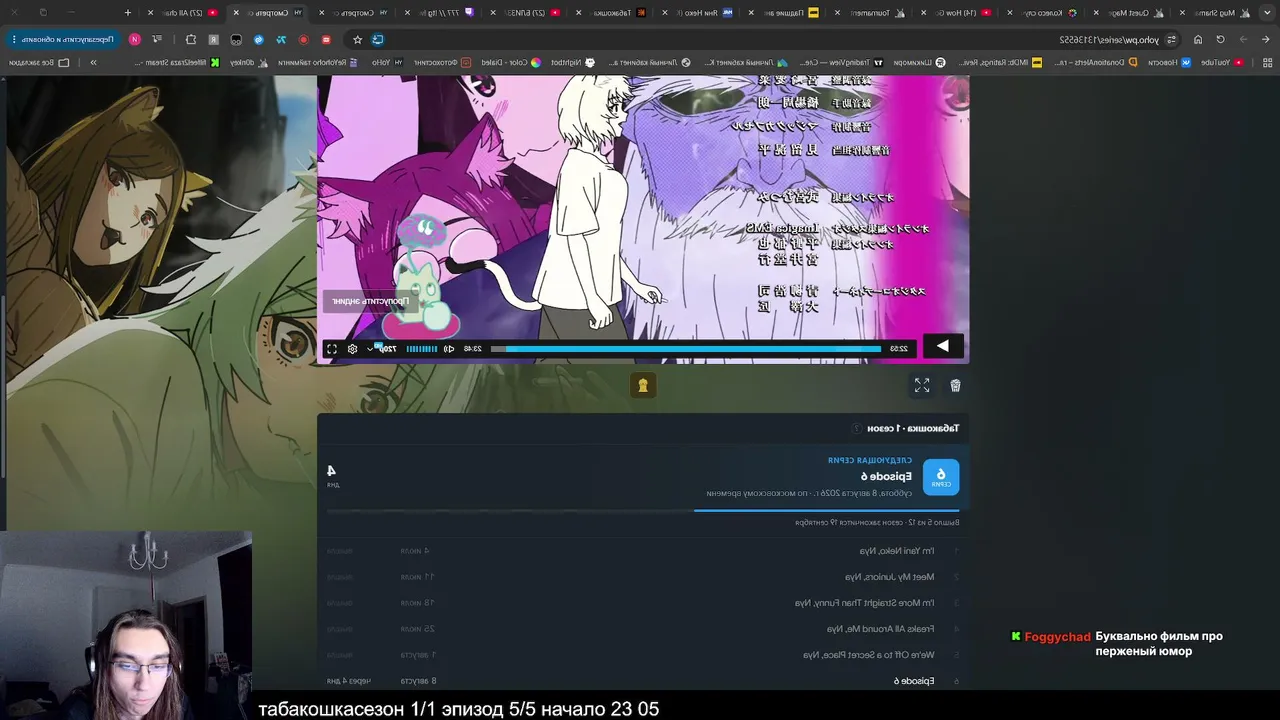
Task: Click the popcorn bucket icon below the player
Action: pyautogui.click(x=955, y=385)
